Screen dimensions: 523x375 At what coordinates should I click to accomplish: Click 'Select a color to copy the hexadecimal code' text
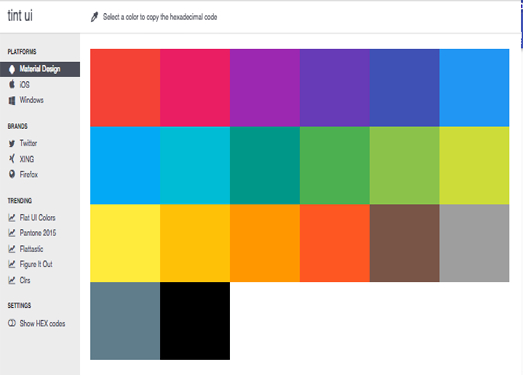point(160,17)
